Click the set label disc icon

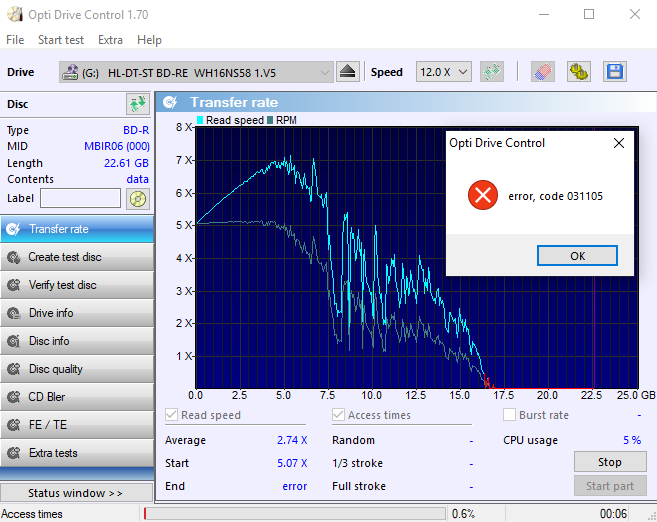(x=138, y=199)
